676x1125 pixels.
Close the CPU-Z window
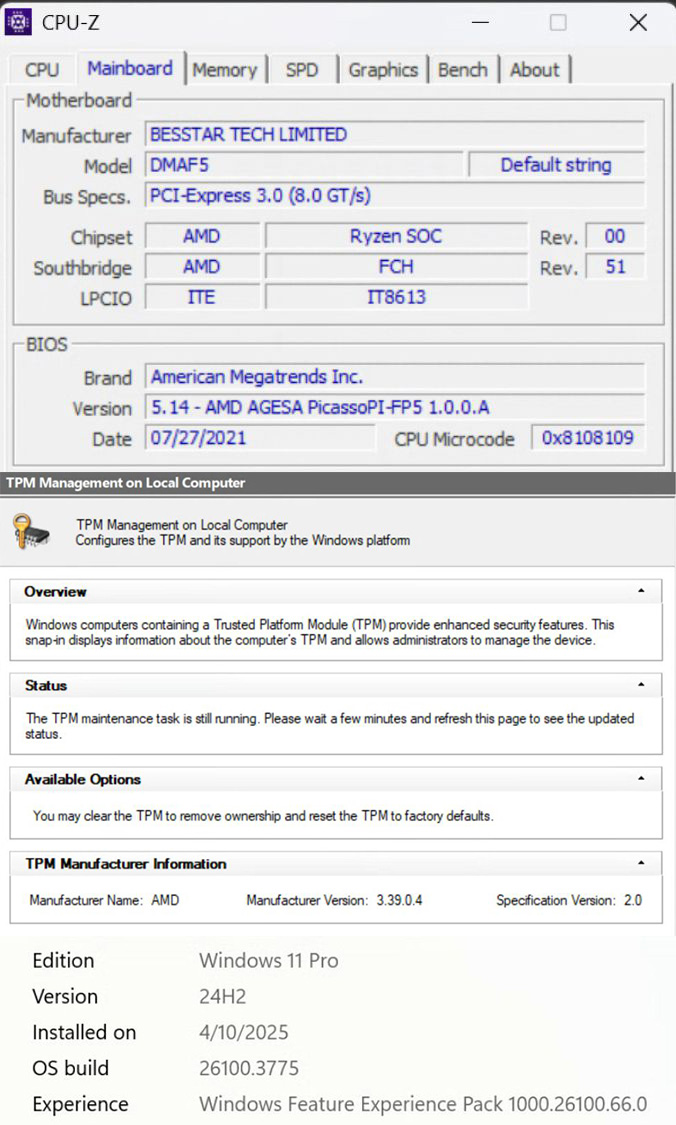pos(638,22)
